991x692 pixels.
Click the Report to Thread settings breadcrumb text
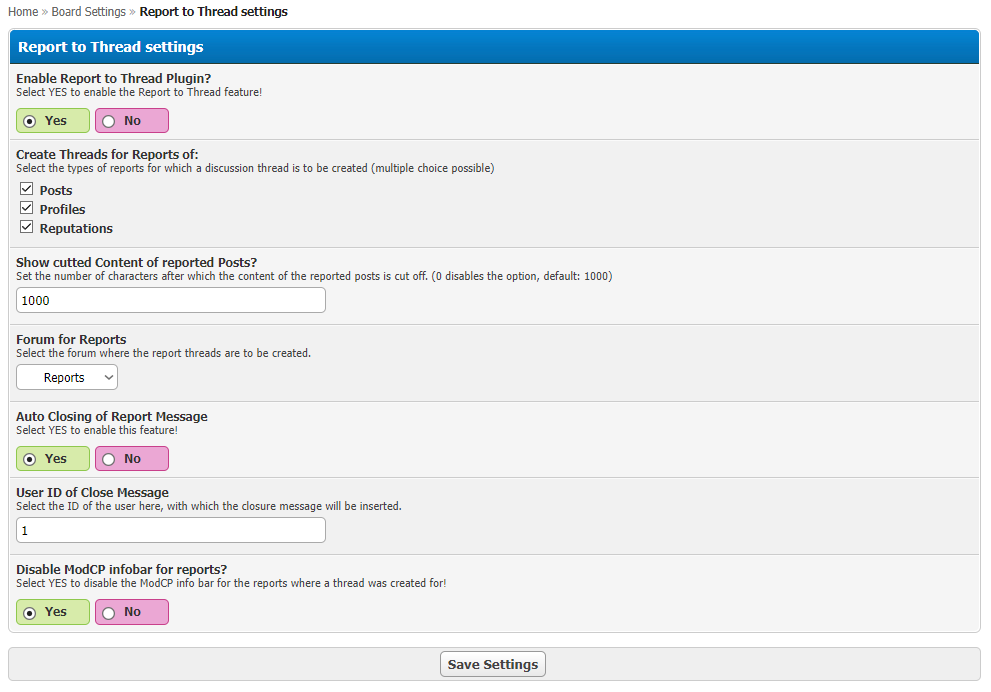pyautogui.click(x=213, y=12)
